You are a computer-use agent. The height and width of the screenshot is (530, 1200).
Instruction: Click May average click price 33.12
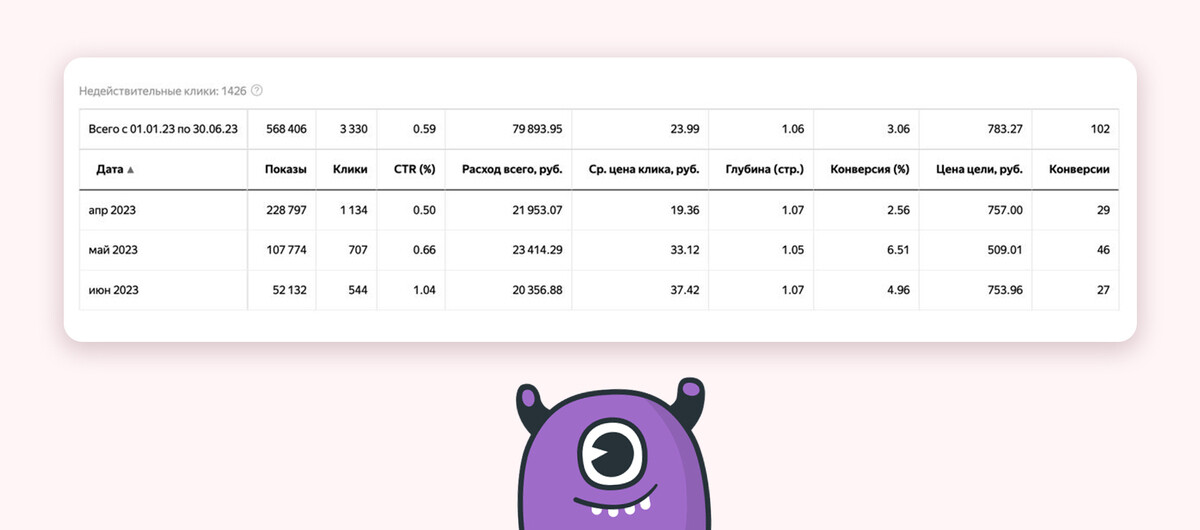click(x=683, y=250)
